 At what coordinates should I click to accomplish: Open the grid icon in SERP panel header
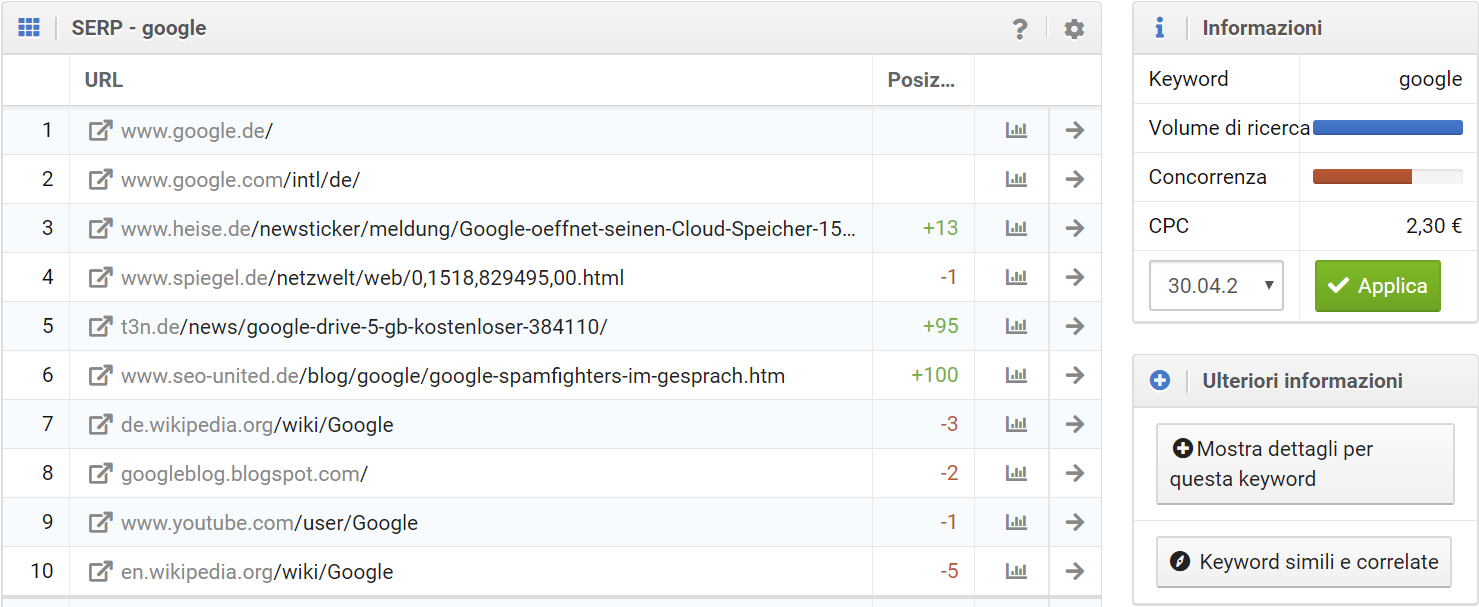29,28
